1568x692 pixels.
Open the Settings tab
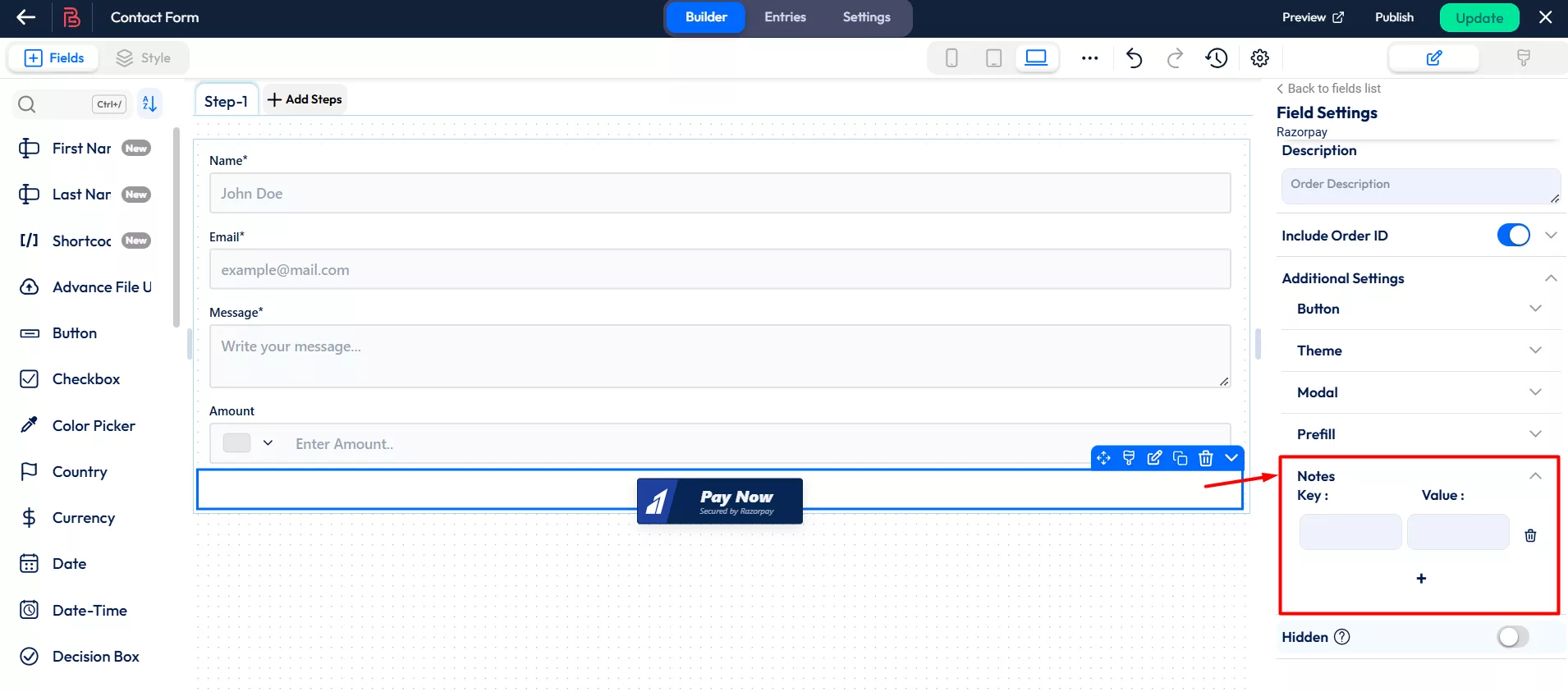pyautogui.click(x=866, y=17)
